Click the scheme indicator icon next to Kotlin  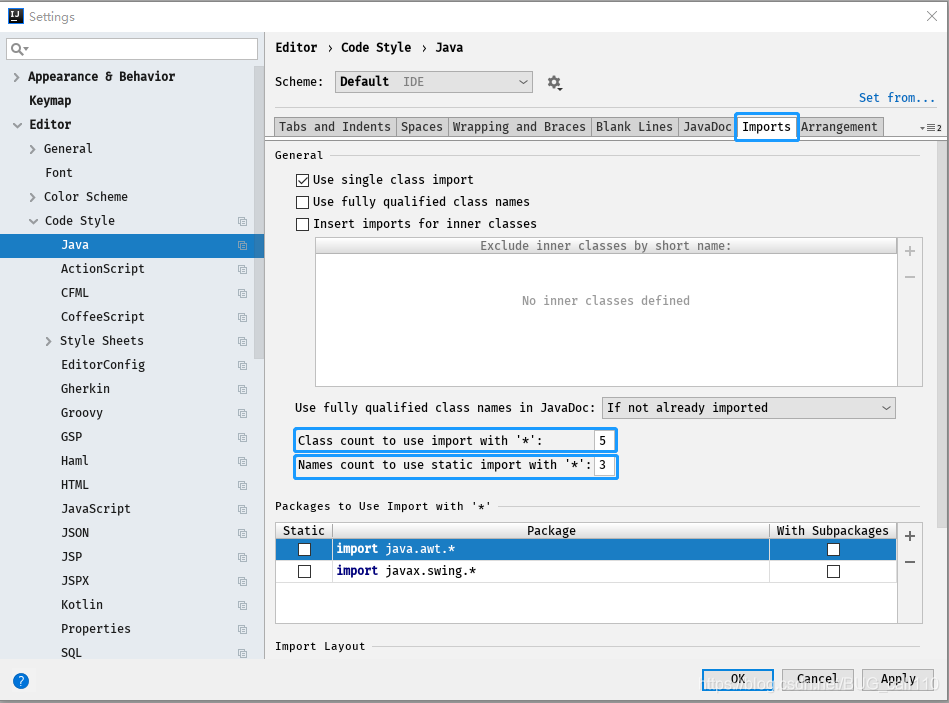[x=242, y=604]
